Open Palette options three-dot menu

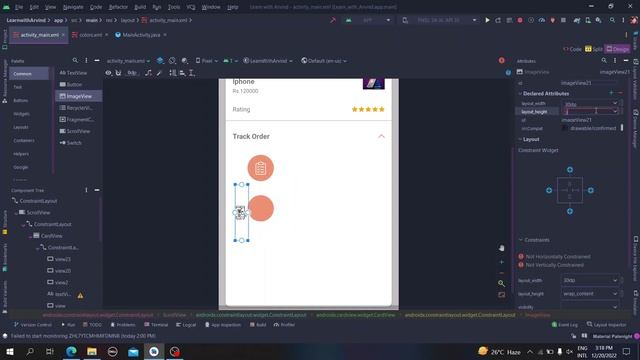[86, 60]
